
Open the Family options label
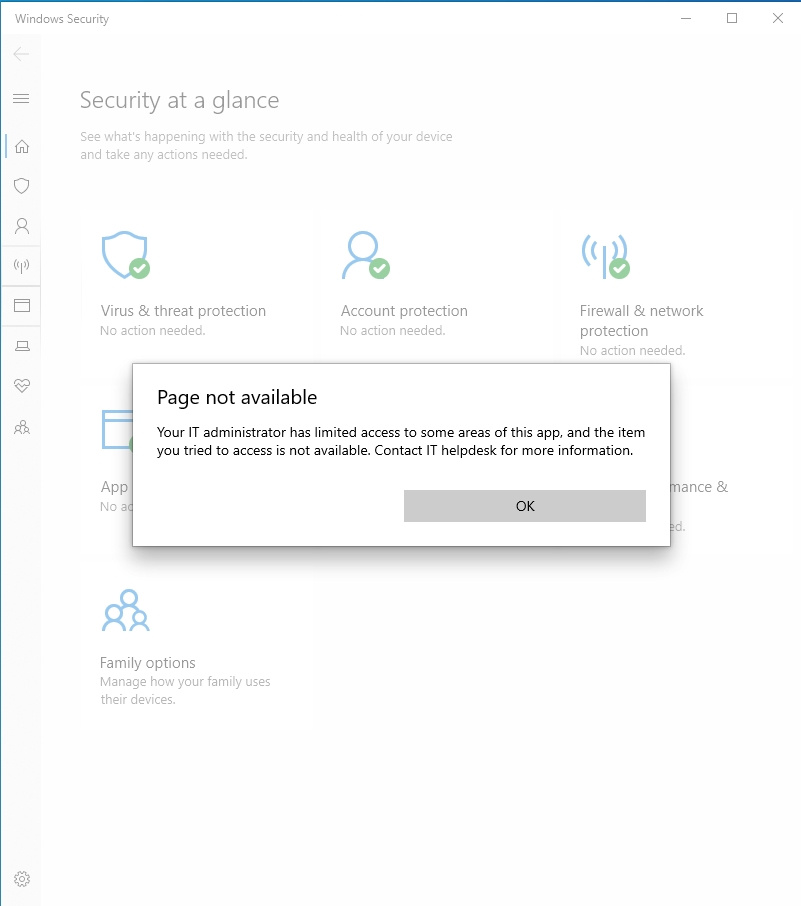click(x=148, y=663)
